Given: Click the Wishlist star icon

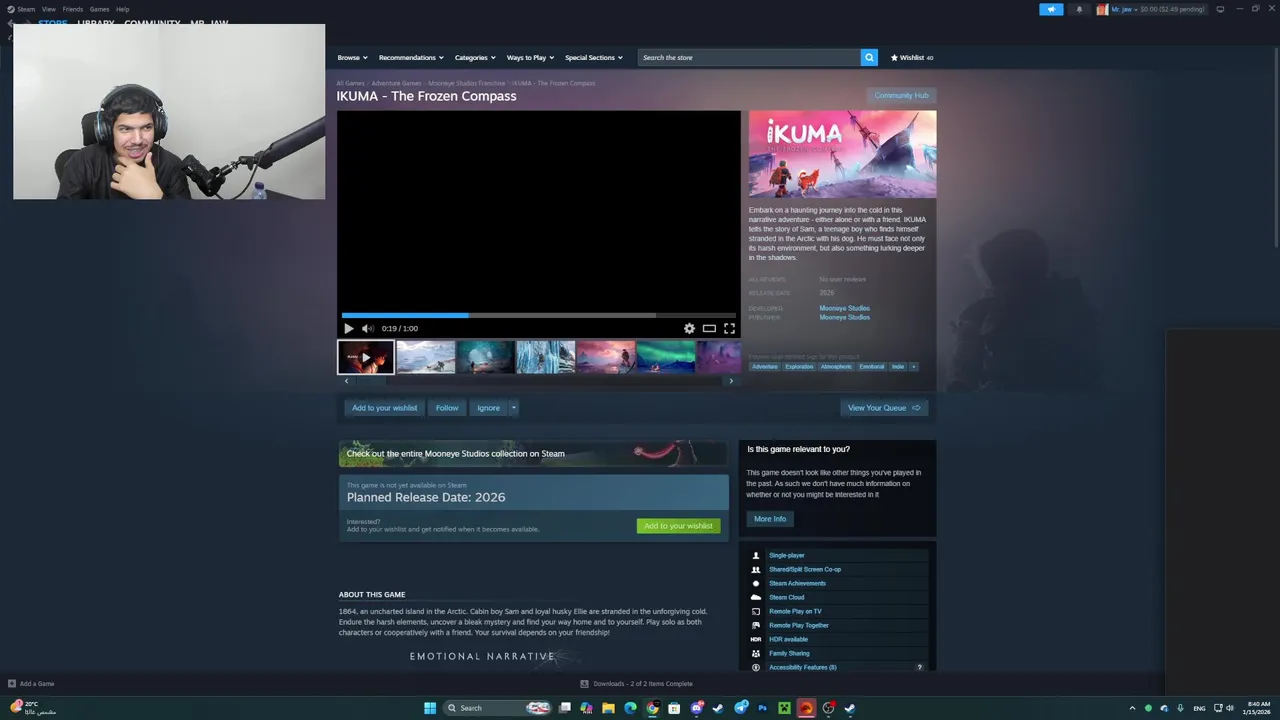Looking at the screenshot, I should [x=895, y=57].
